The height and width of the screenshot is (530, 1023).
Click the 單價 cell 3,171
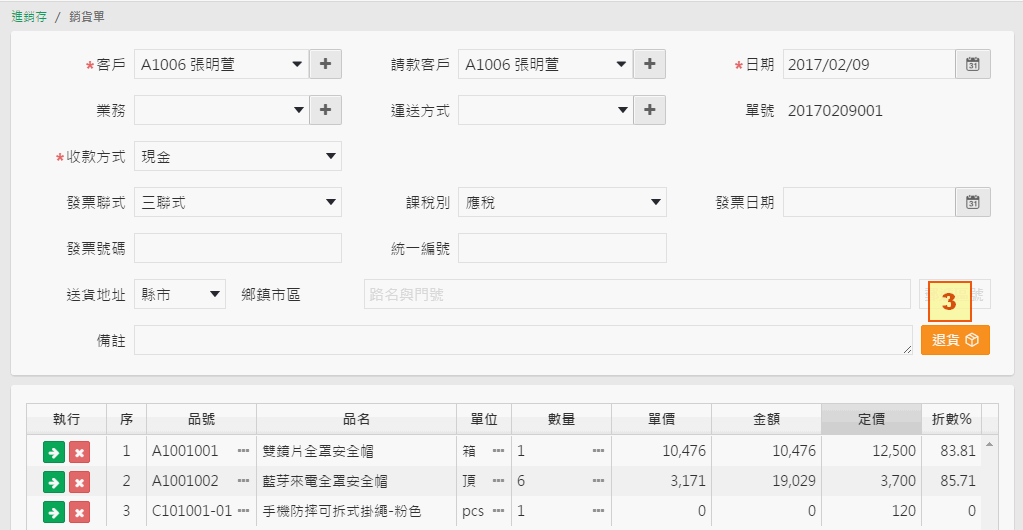[x=662, y=482]
